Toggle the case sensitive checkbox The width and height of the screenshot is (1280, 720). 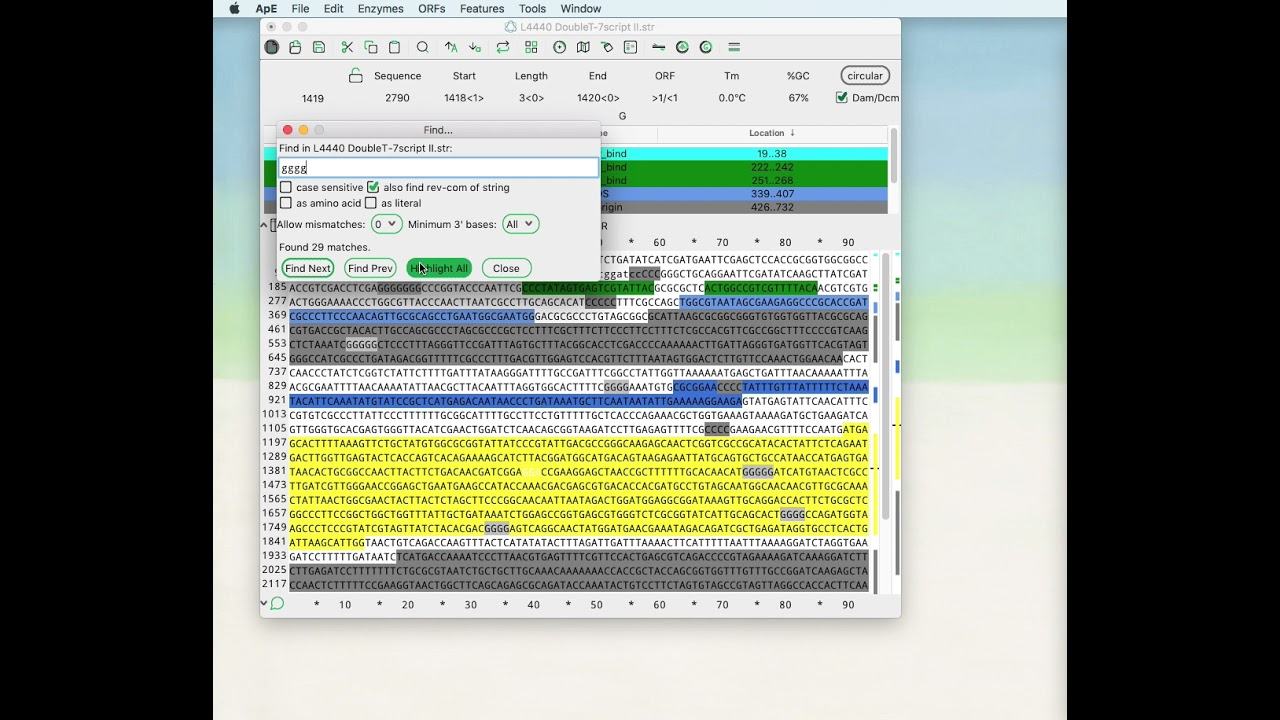click(286, 187)
